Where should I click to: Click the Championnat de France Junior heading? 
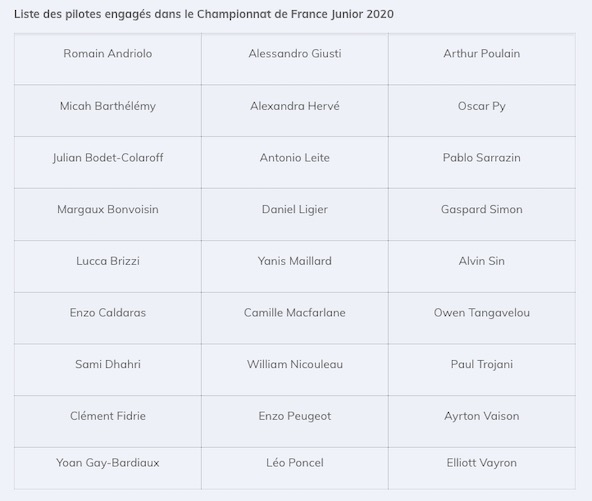[x=204, y=14]
